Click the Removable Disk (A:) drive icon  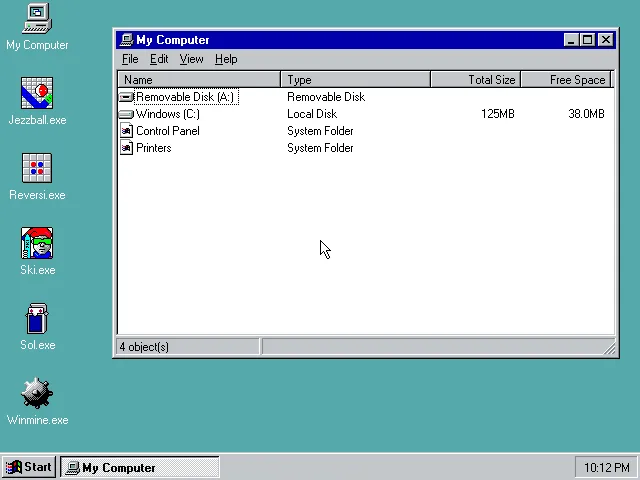tap(126, 97)
